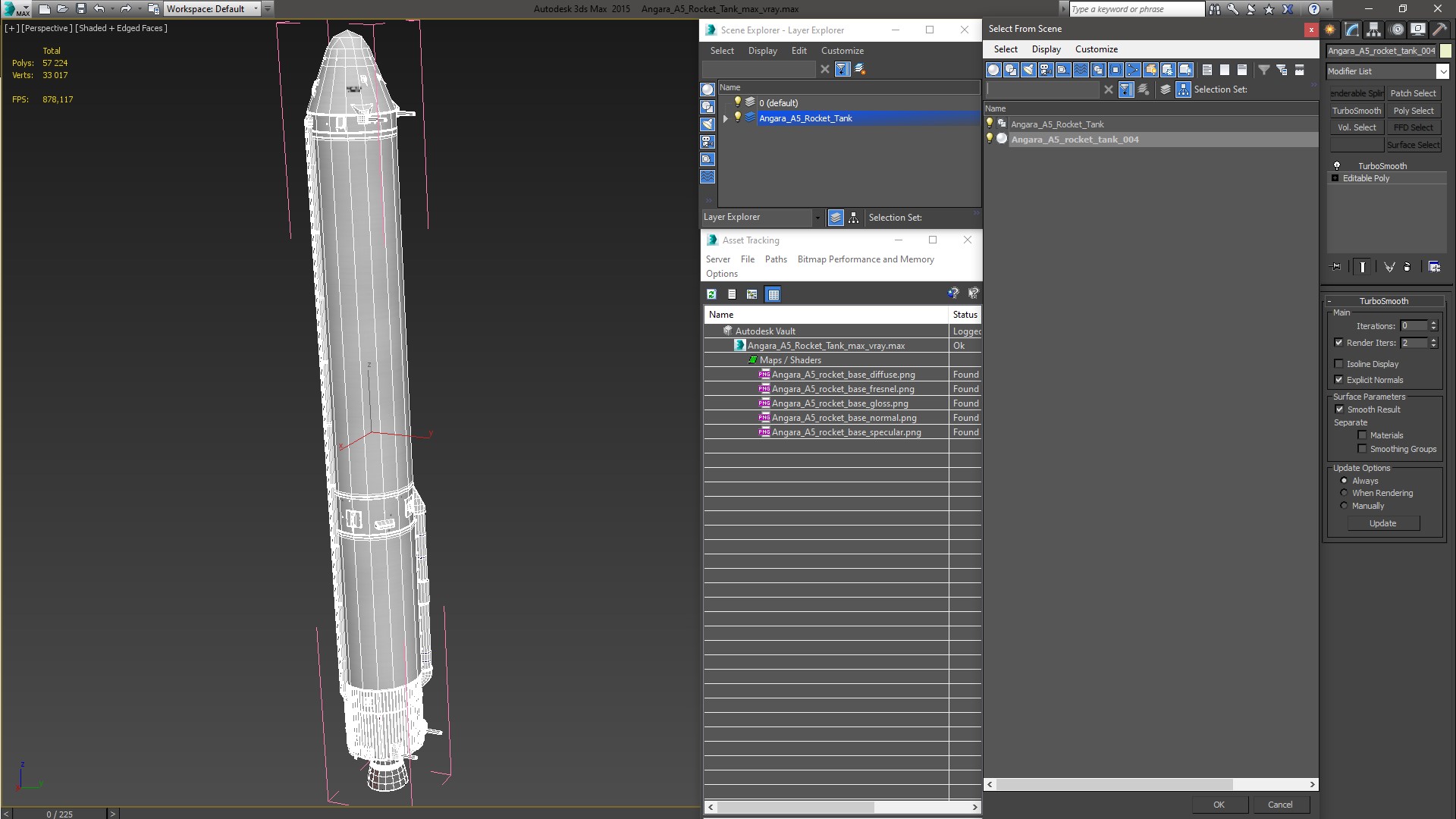1456x819 pixels.
Task: Toggle display bone objects filter in Select From Scene
Action: click(1133, 70)
